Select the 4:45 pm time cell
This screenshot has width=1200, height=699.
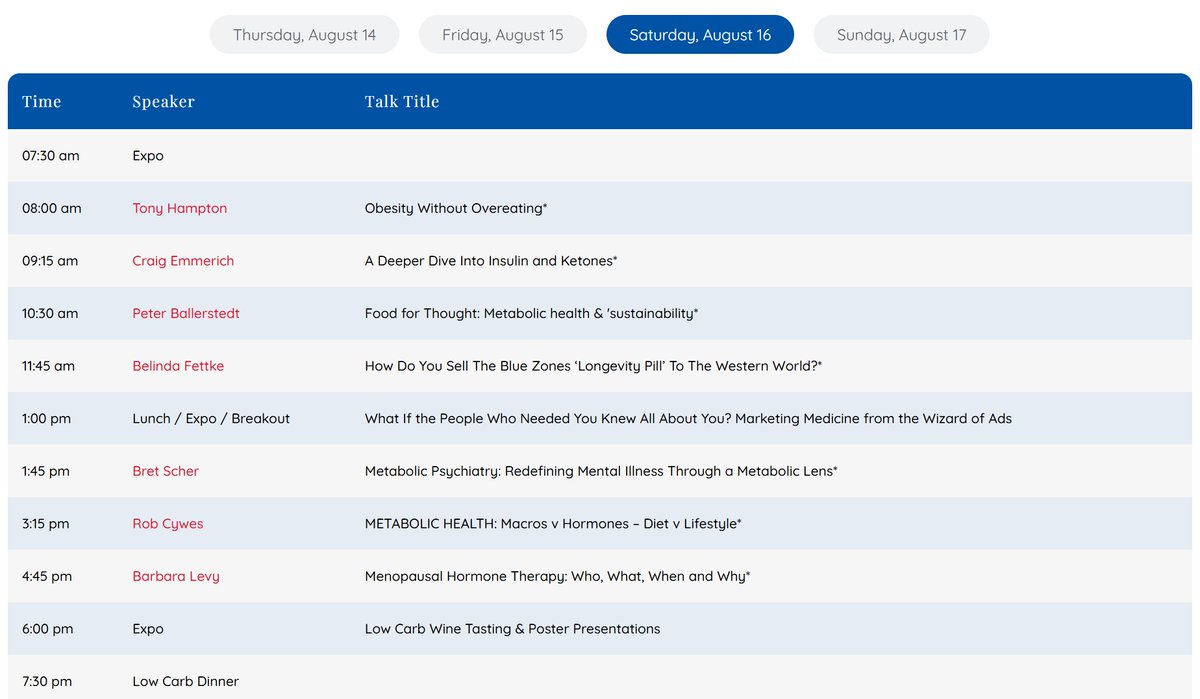47,576
